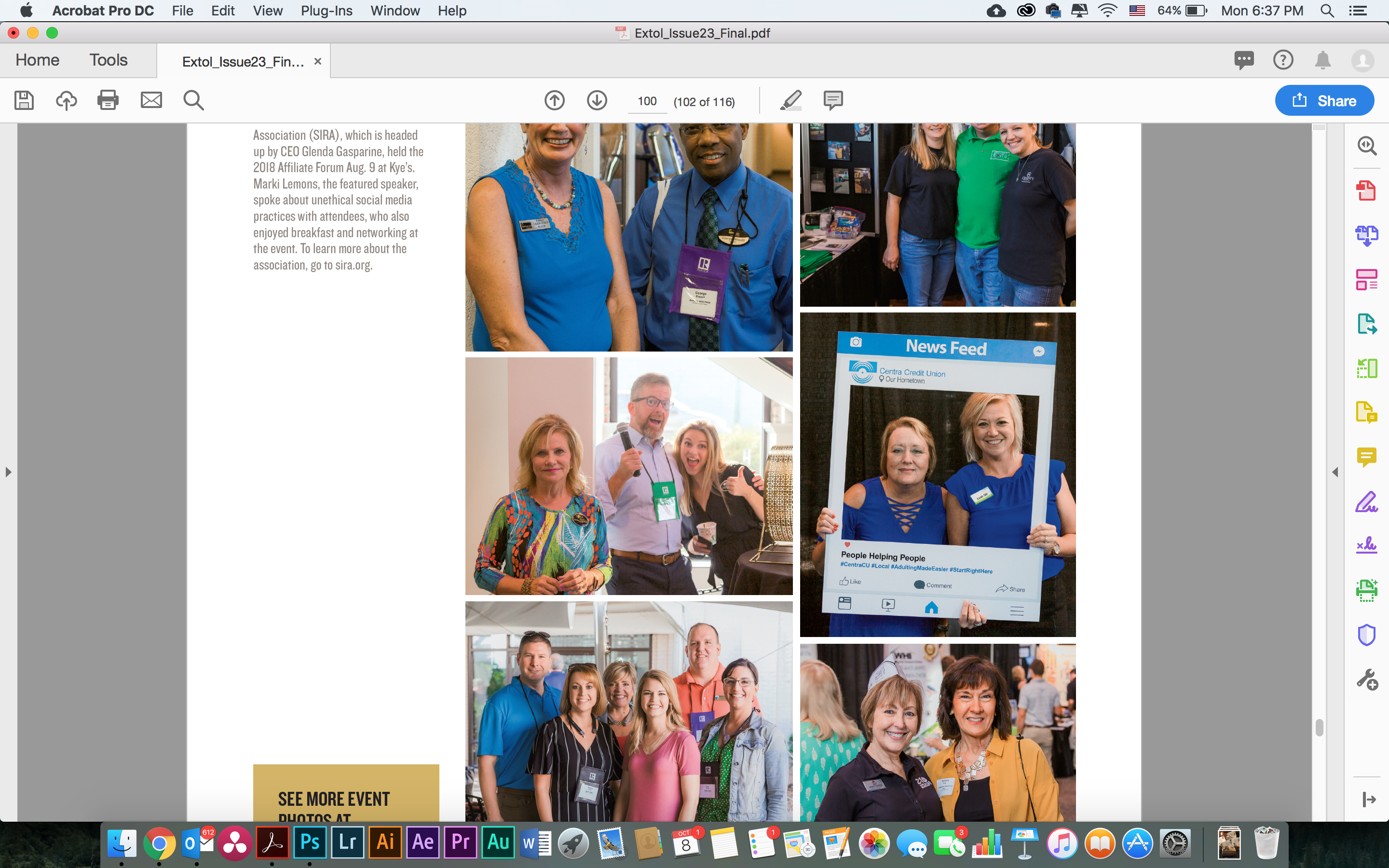This screenshot has height=868, width=1389.
Task: Open Fill & Sign tool in sidebar
Action: pyautogui.click(x=1367, y=502)
